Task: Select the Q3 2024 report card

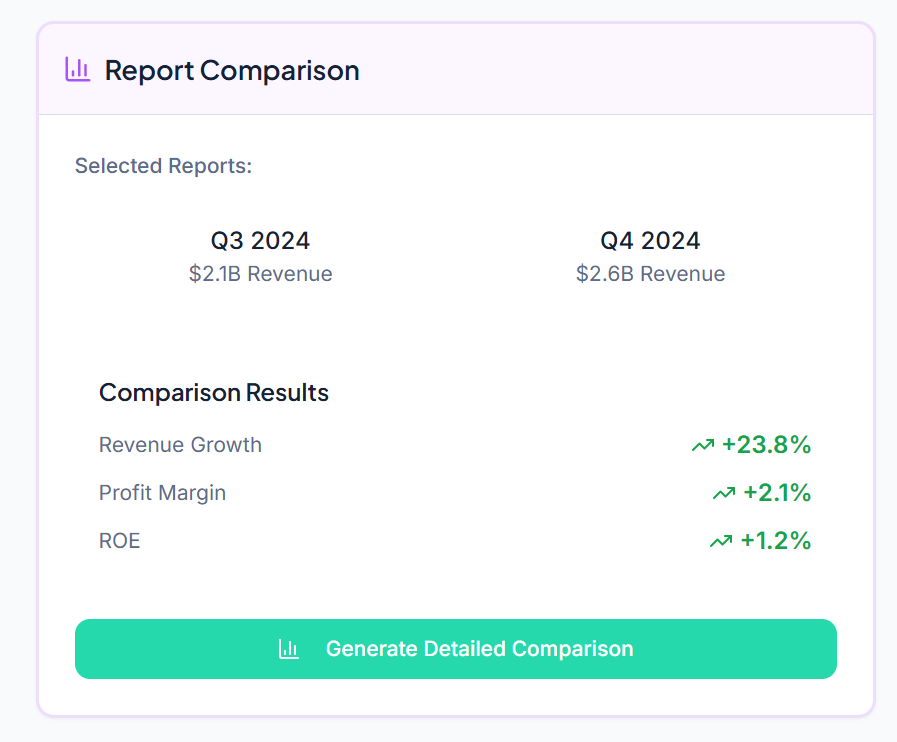Action: click(260, 255)
